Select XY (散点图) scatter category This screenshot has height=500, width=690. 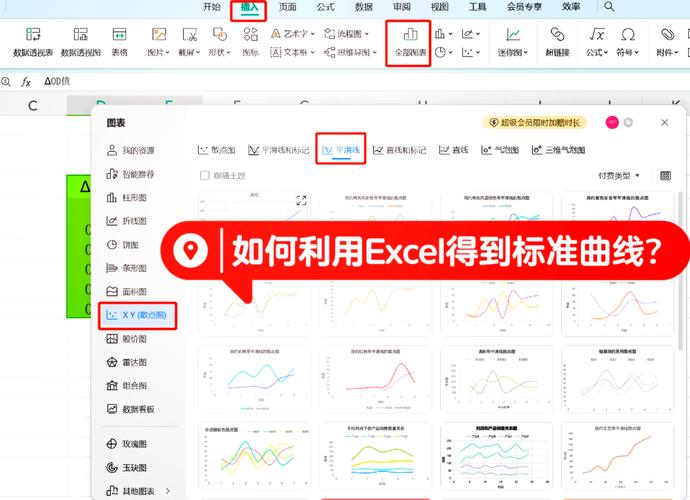(x=137, y=315)
